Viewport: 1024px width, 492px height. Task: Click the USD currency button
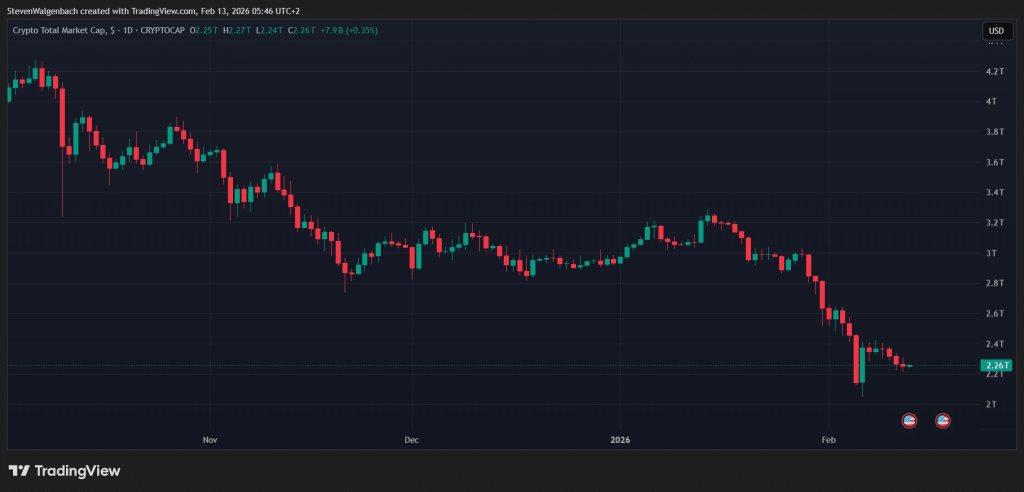996,31
